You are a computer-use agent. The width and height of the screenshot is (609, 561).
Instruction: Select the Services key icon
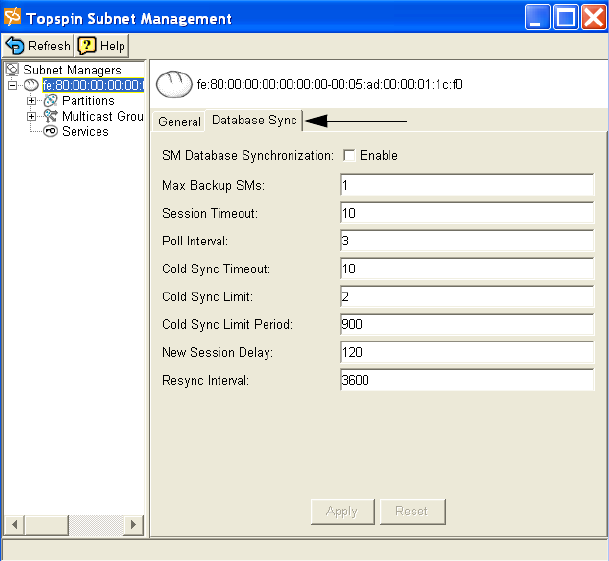pyautogui.click(x=51, y=132)
